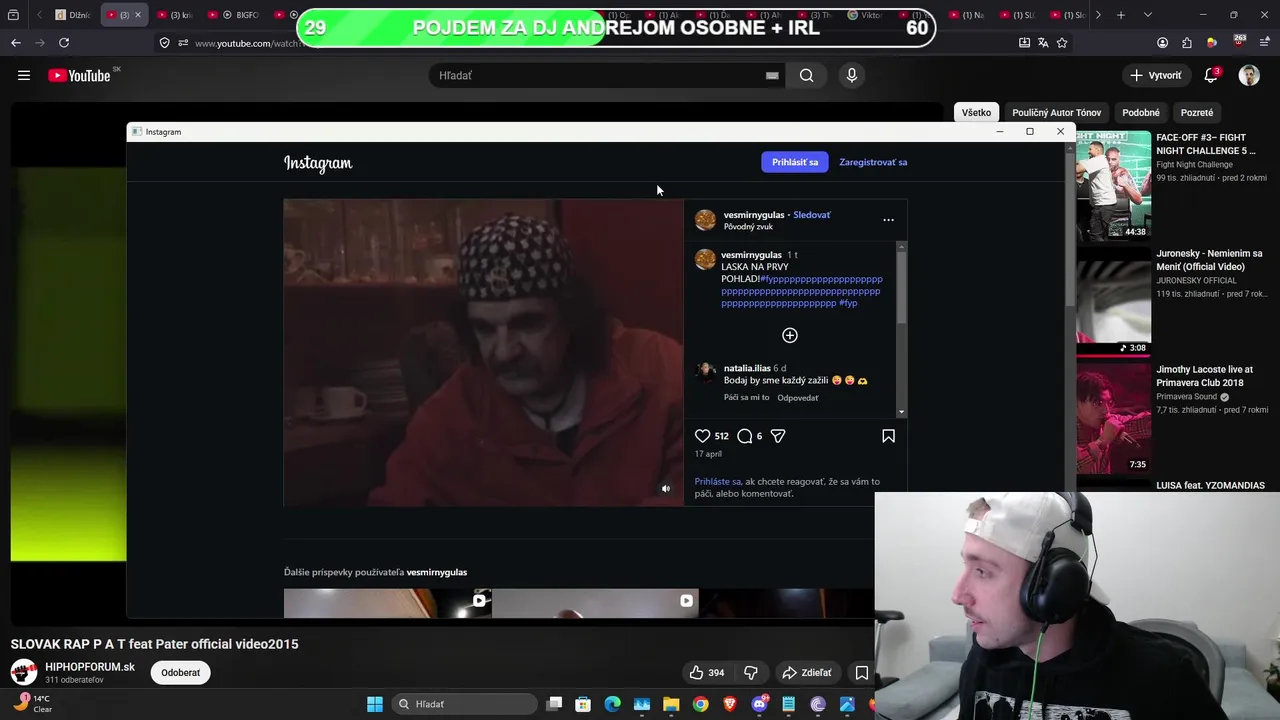The width and height of the screenshot is (1280, 720).
Task: Open the weather widget 14°C Clear
Action: pos(32,704)
